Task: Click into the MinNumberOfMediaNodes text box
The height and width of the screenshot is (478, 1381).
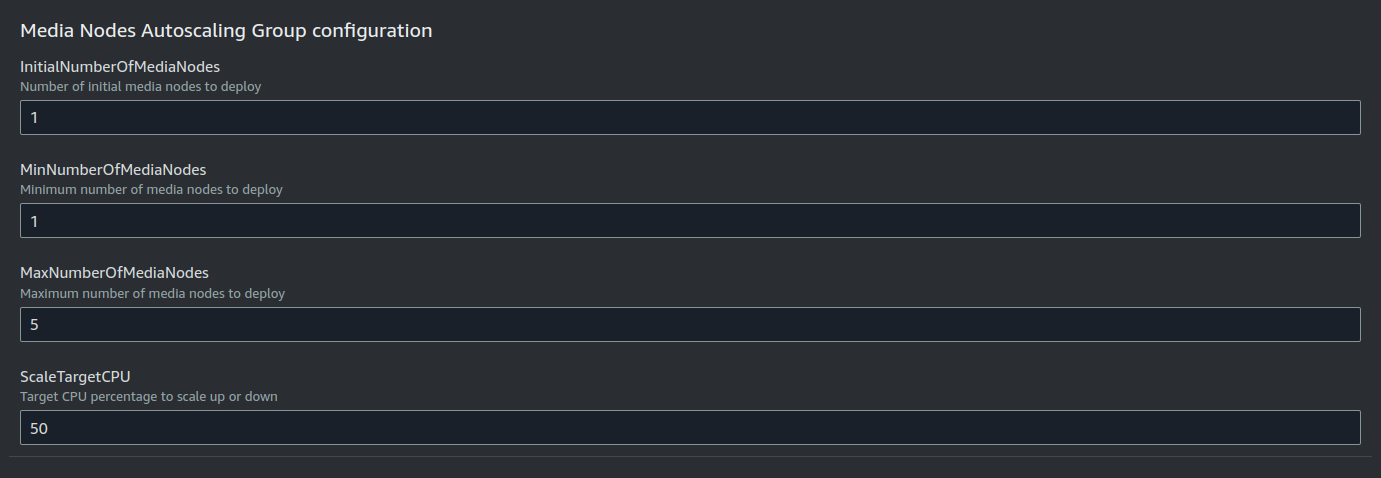Action: click(690, 220)
